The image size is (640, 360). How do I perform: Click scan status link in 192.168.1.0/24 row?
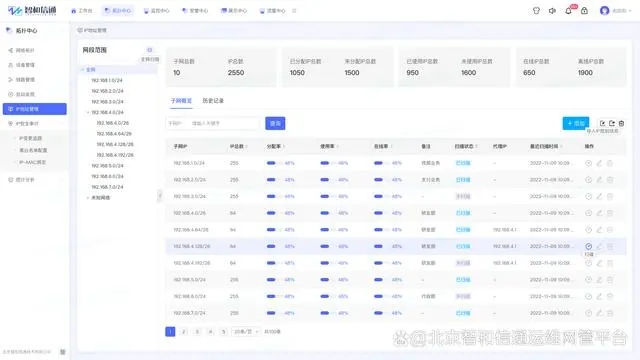[463, 163]
